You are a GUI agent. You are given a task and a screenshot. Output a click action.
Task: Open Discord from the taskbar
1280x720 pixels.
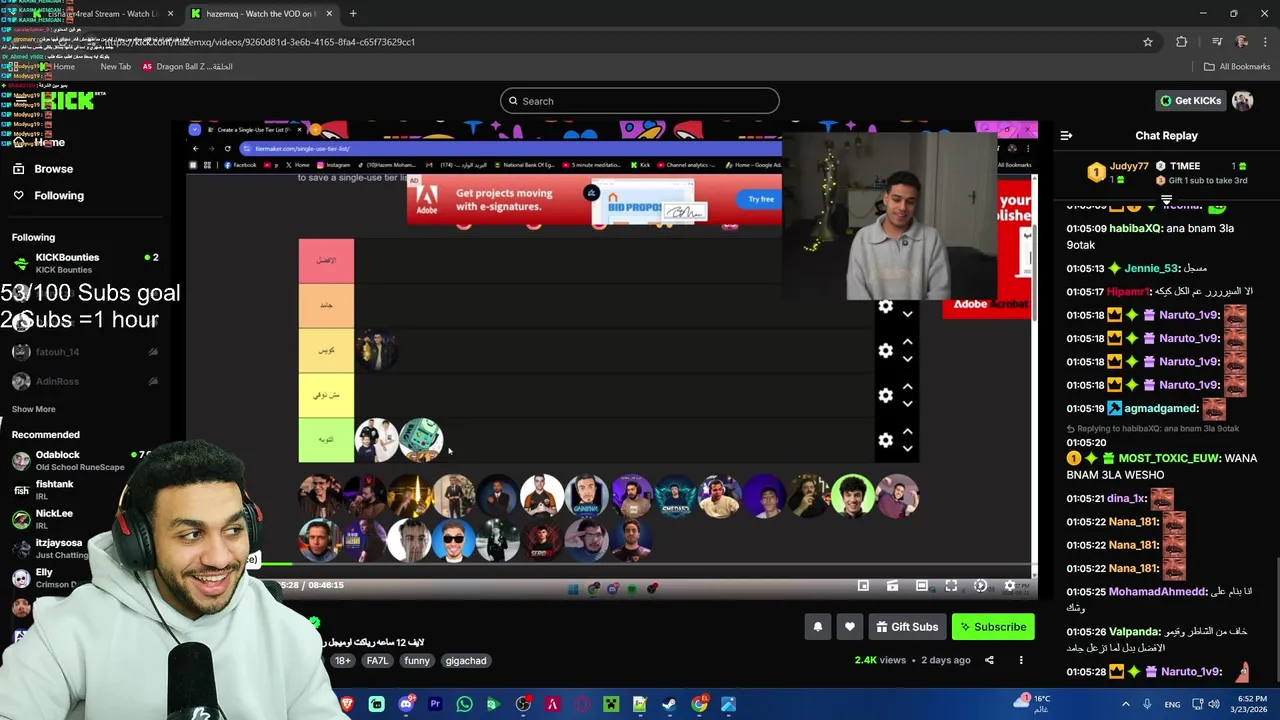[x=405, y=704]
